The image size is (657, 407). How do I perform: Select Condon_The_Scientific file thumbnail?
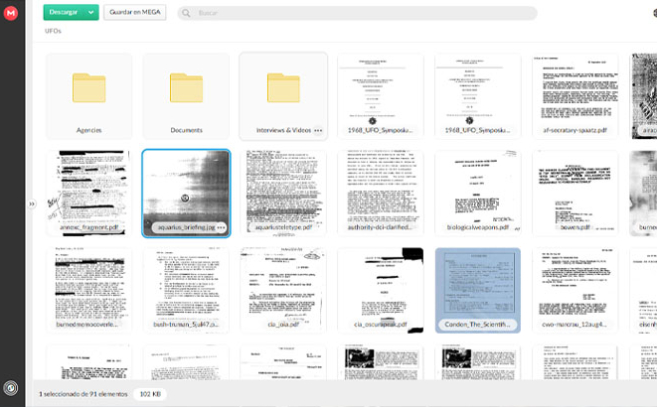(478, 290)
